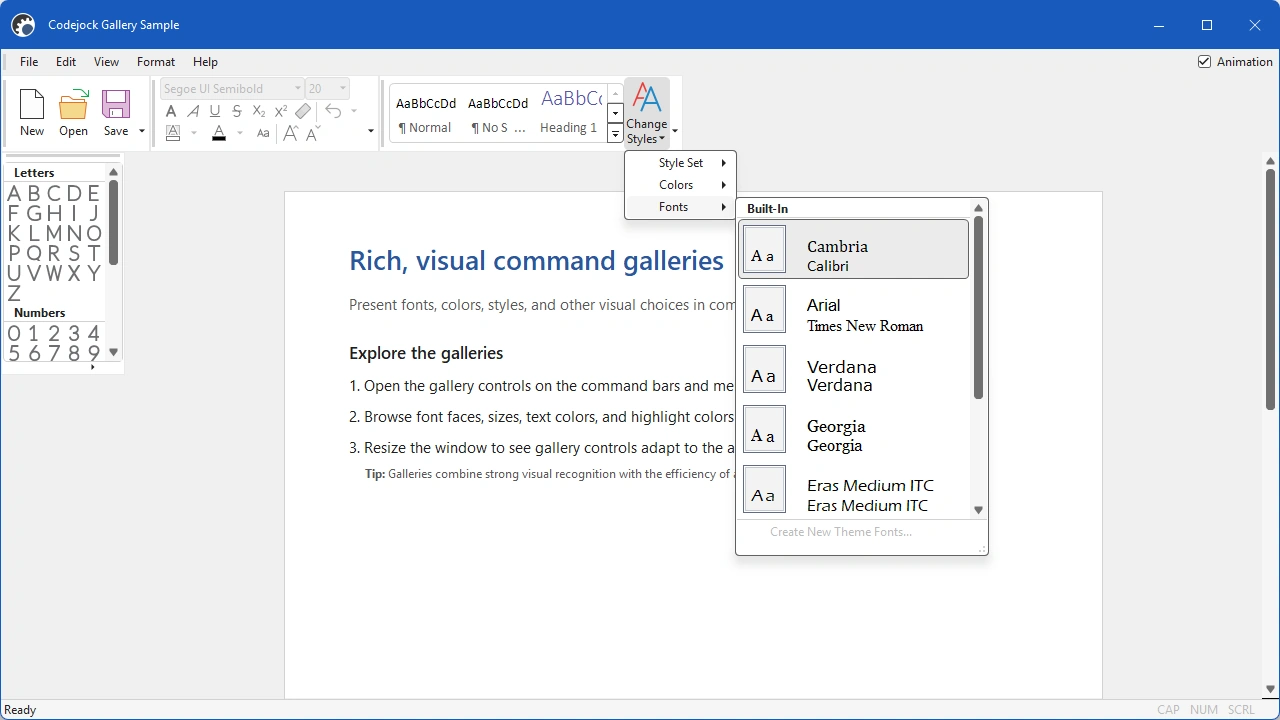Click the change case Aa icon
The image size is (1280, 720).
(263, 133)
